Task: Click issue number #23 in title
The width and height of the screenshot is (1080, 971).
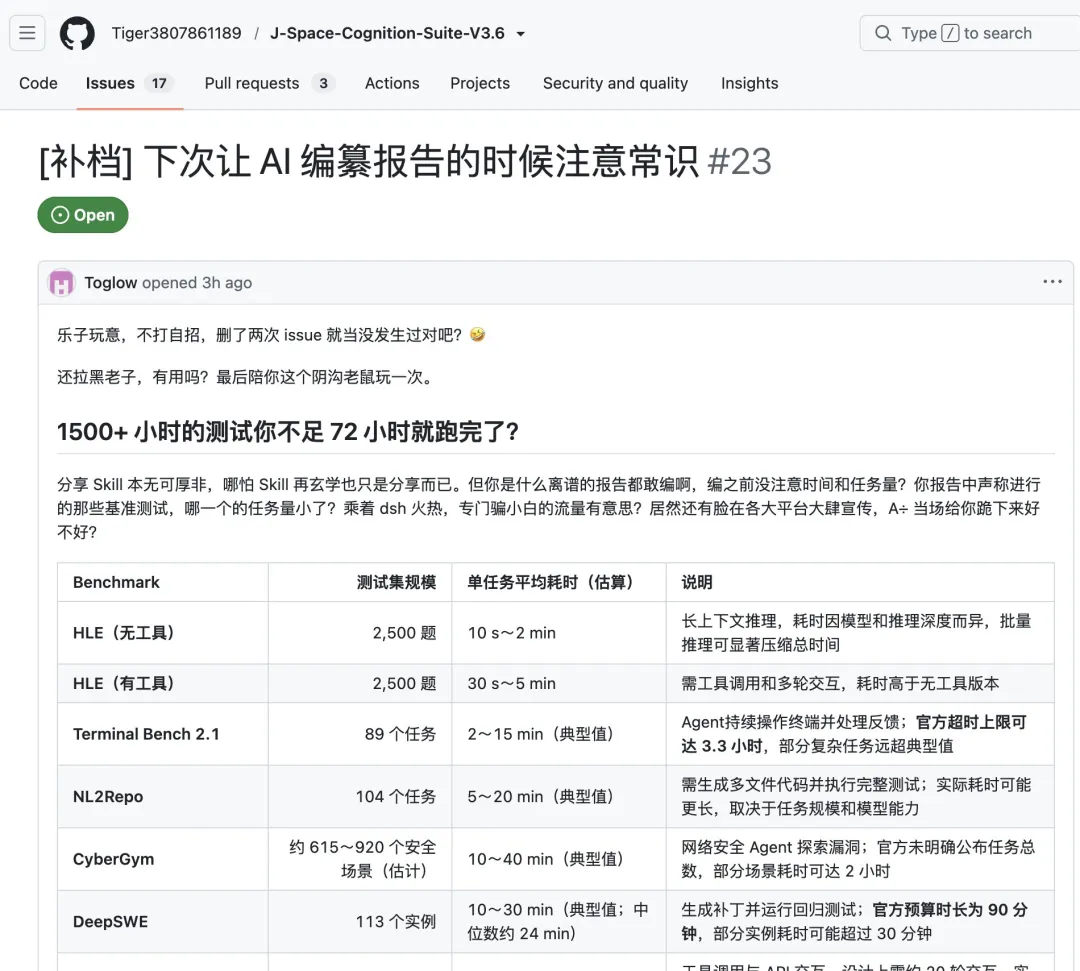Action: 739,162
